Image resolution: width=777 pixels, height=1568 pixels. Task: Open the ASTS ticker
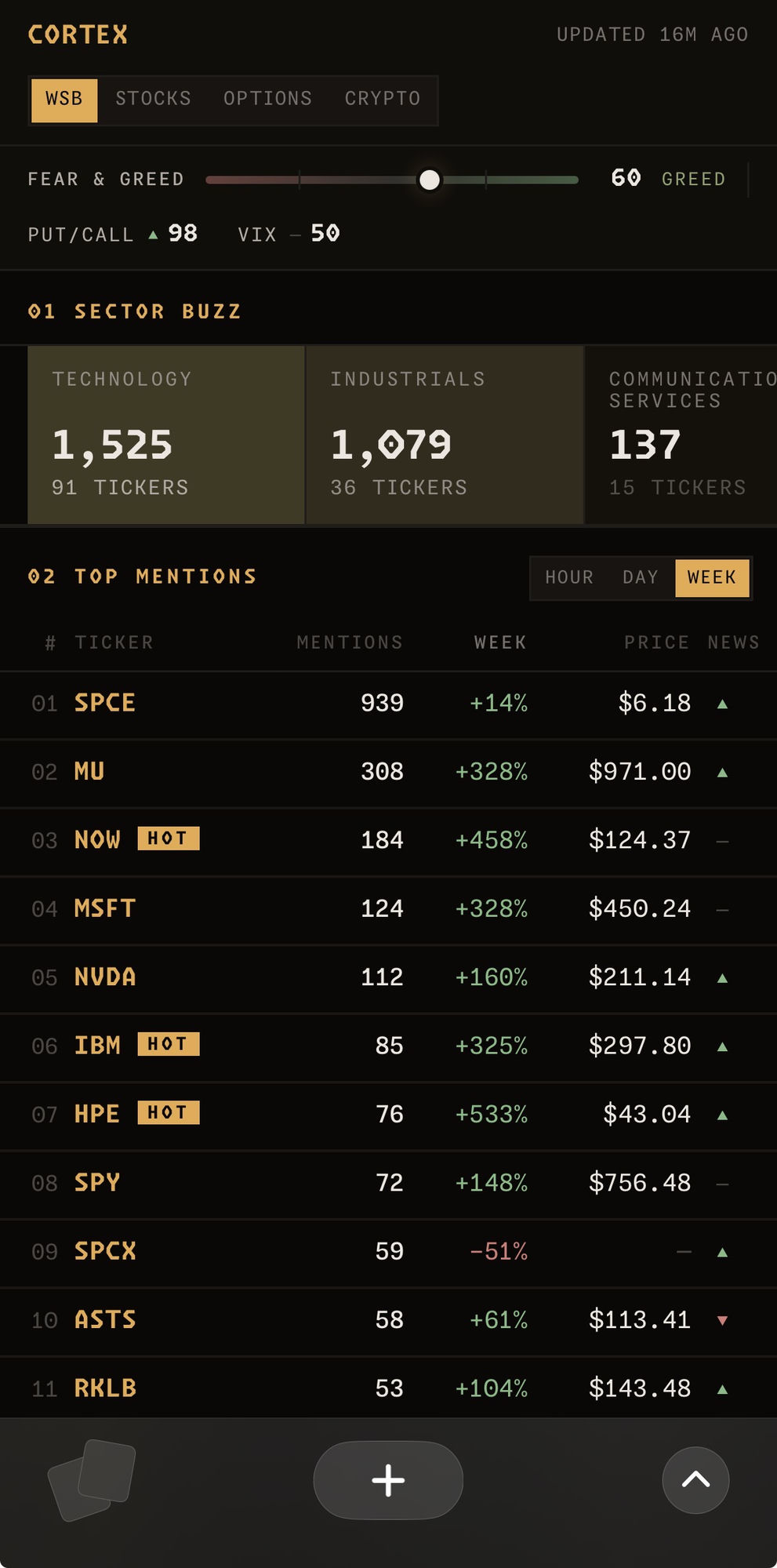105,1319
